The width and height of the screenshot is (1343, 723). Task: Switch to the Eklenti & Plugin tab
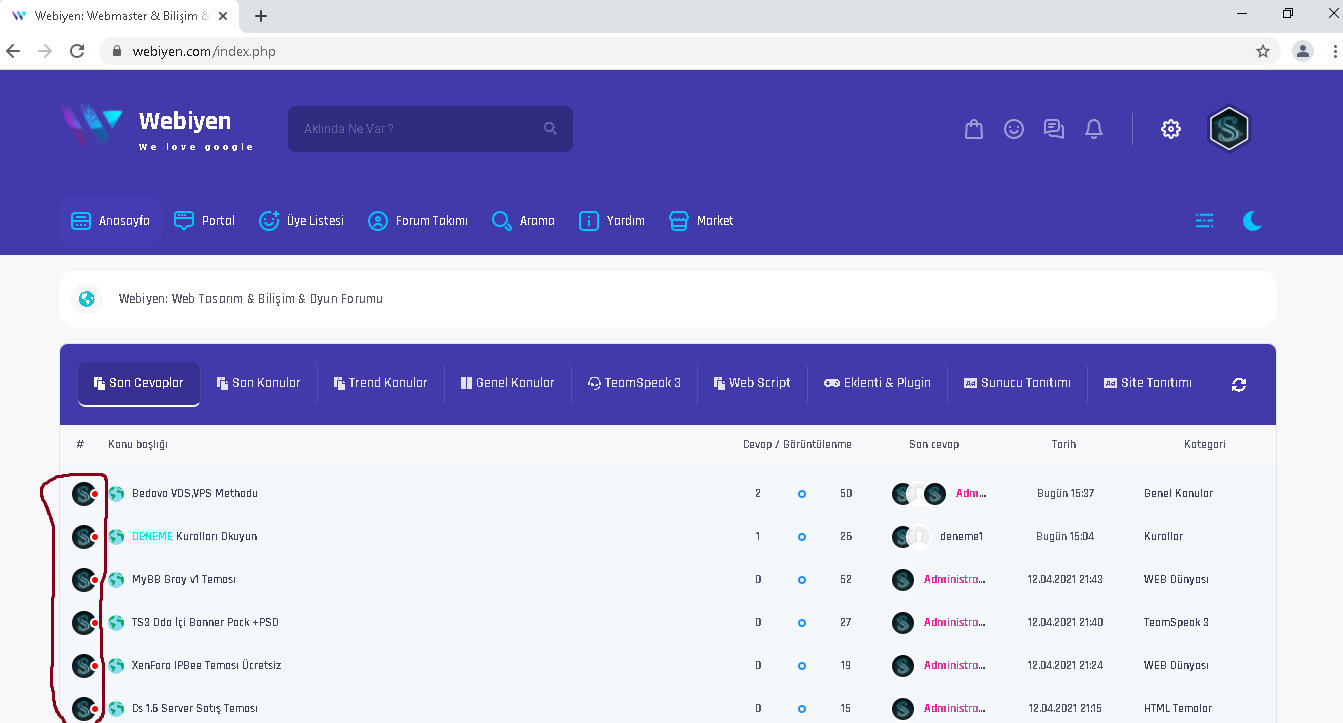(x=877, y=383)
